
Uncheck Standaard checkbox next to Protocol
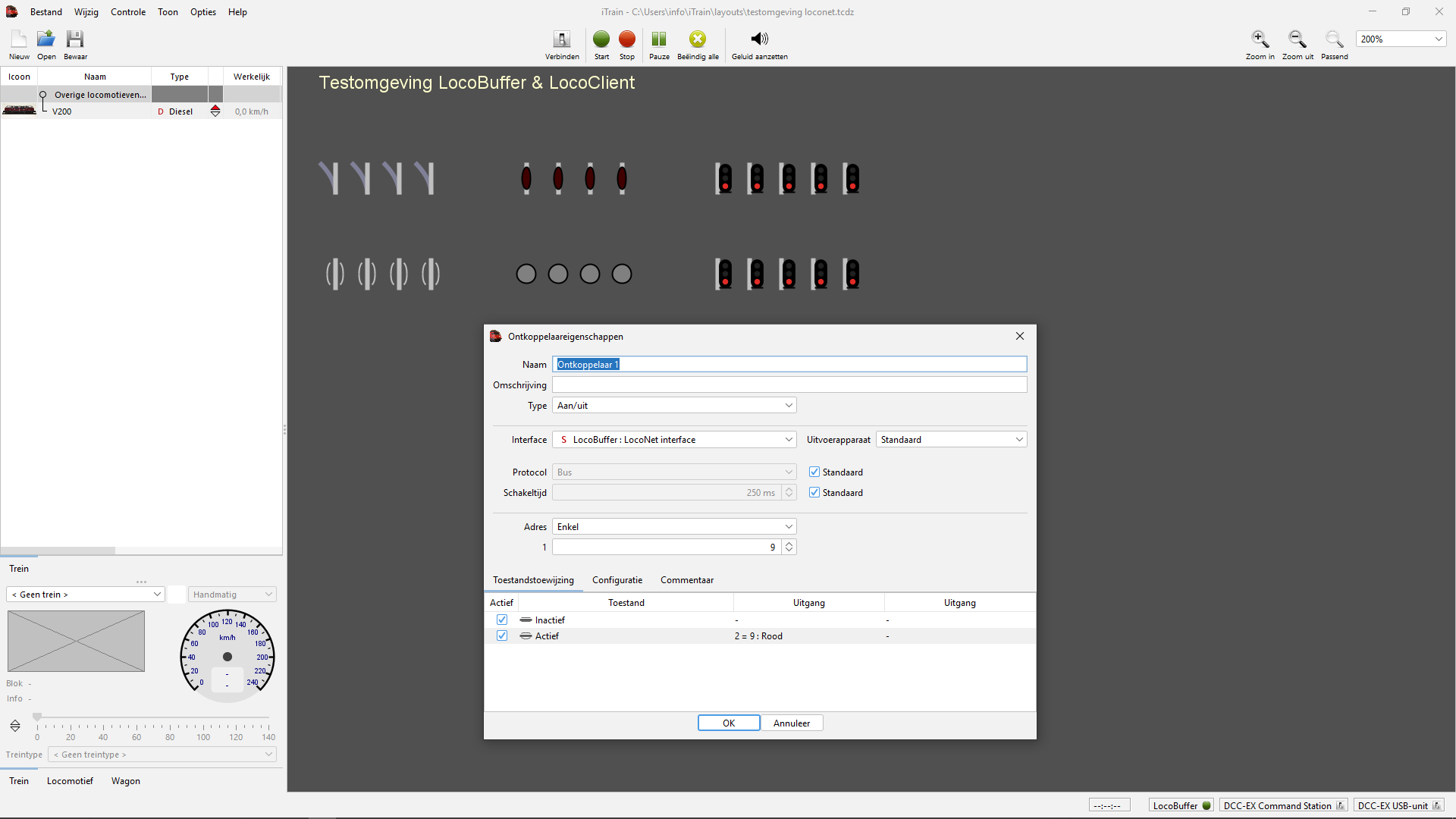click(x=814, y=472)
